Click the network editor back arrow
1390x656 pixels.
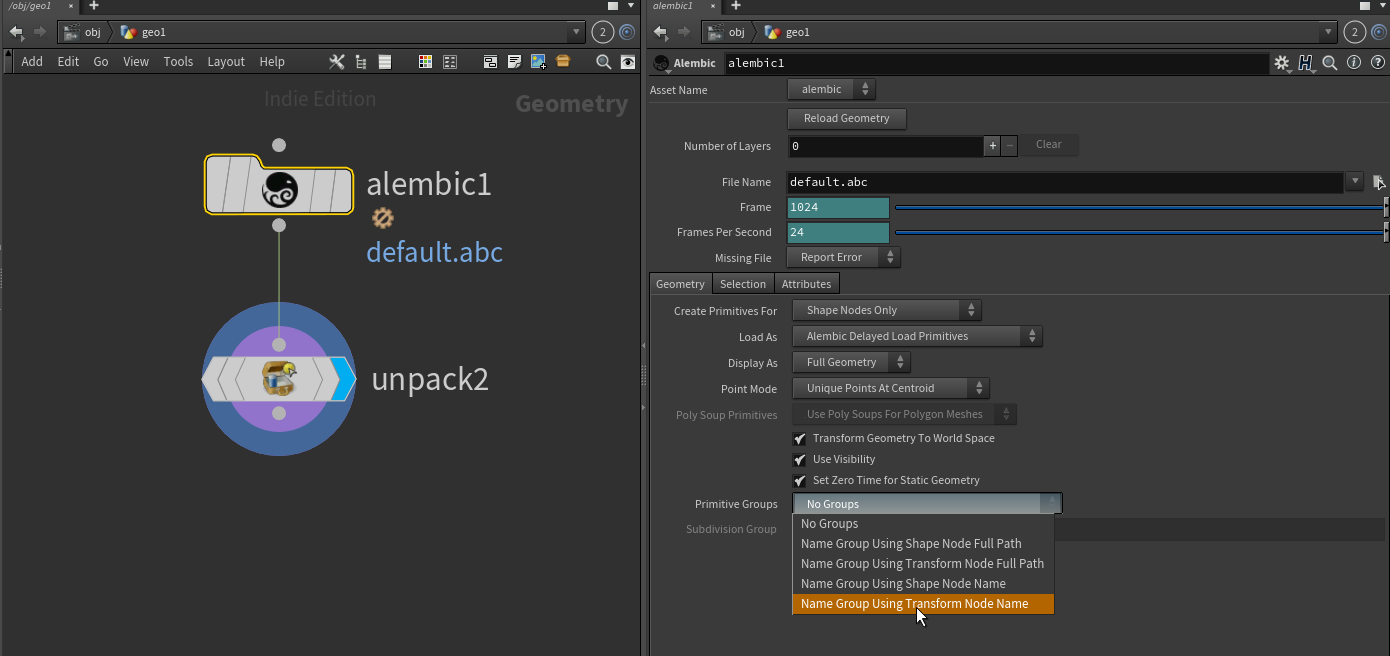[x=16, y=32]
